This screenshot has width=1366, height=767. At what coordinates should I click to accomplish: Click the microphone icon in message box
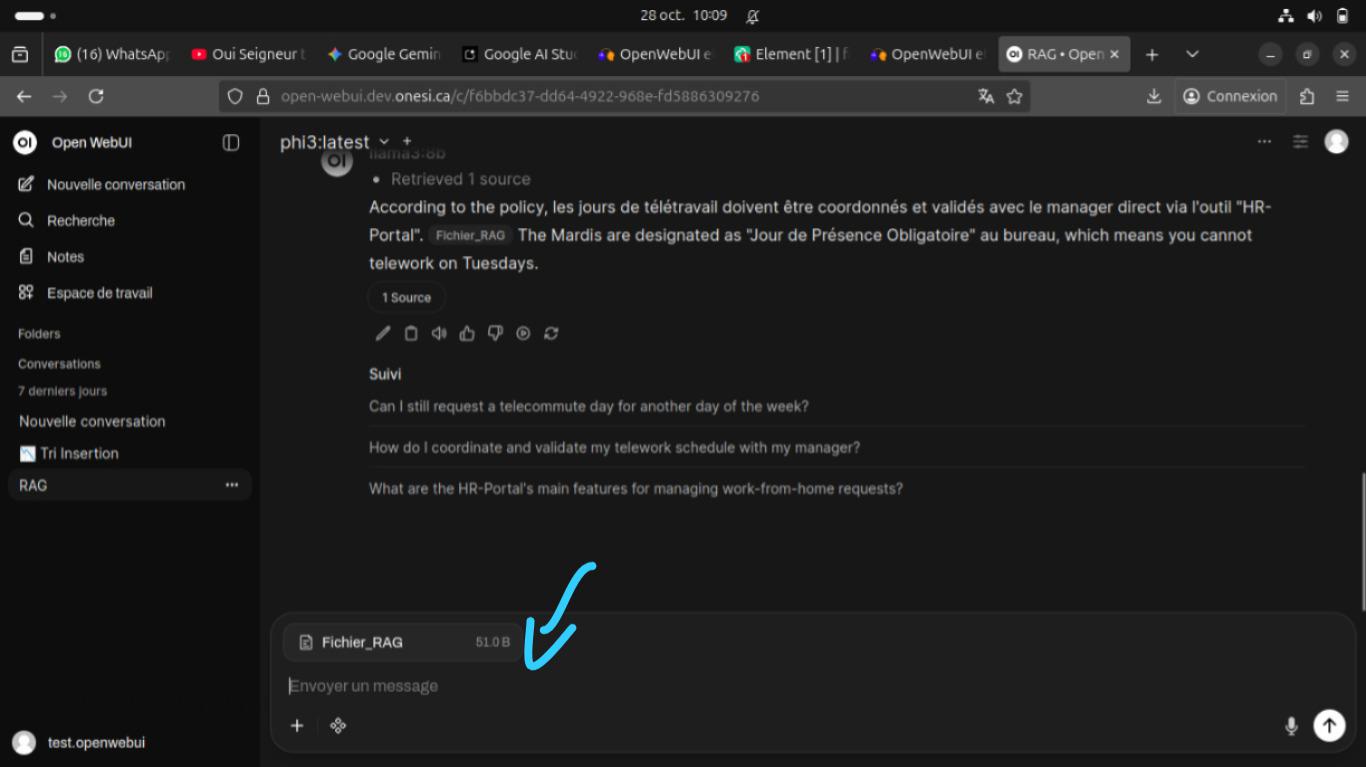[1291, 725]
